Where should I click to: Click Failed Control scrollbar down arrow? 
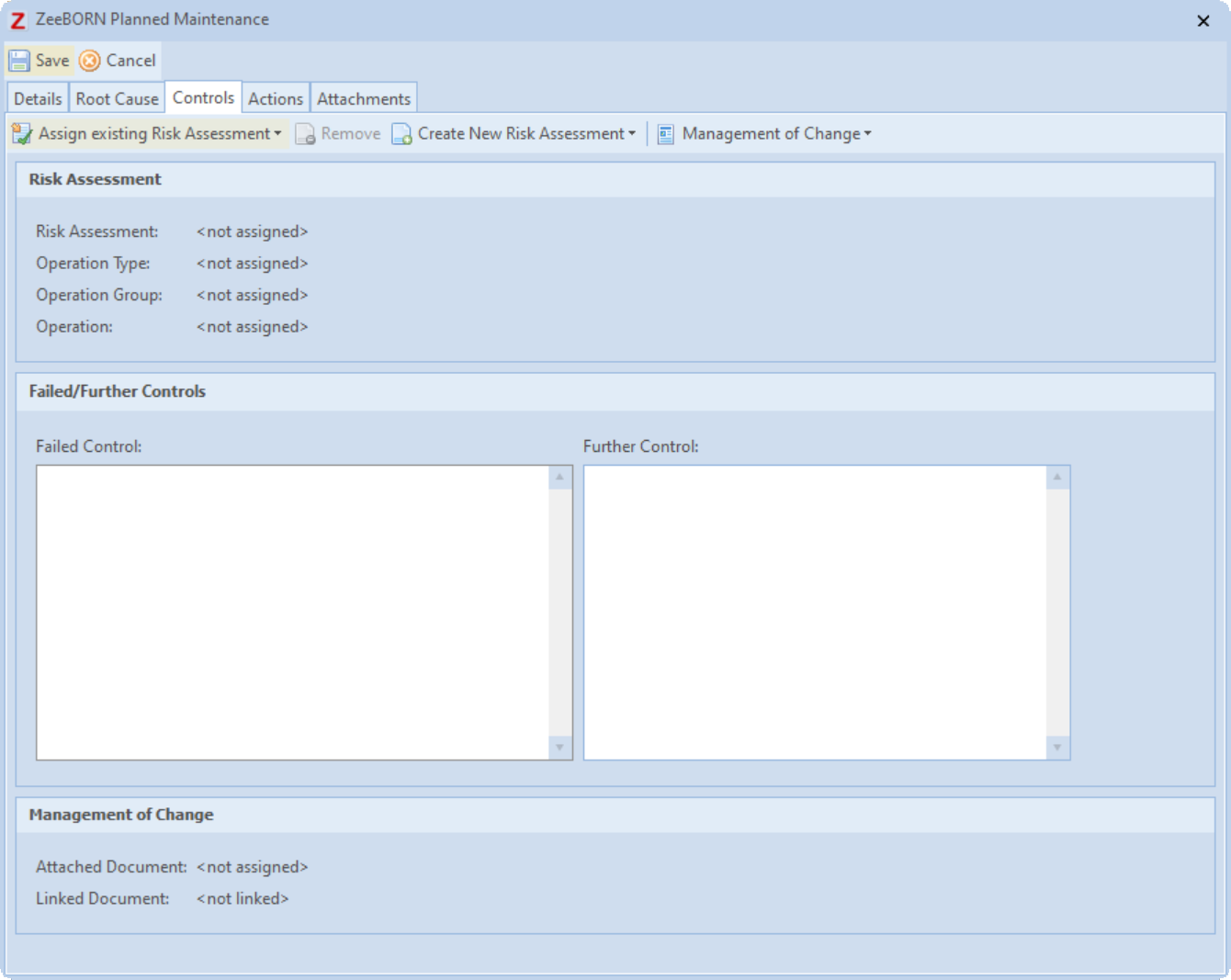pos(559,748)
